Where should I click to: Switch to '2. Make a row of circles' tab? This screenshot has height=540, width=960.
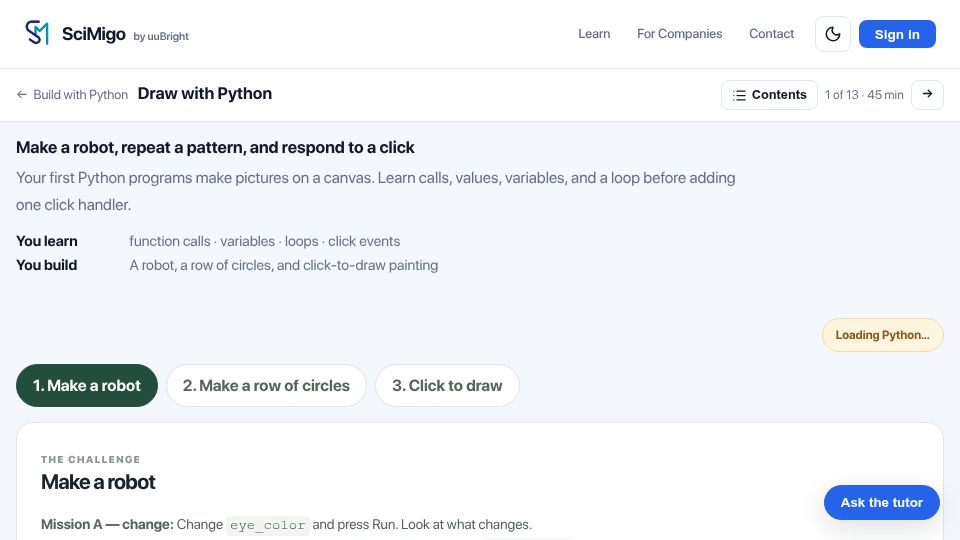click(266, 386)
